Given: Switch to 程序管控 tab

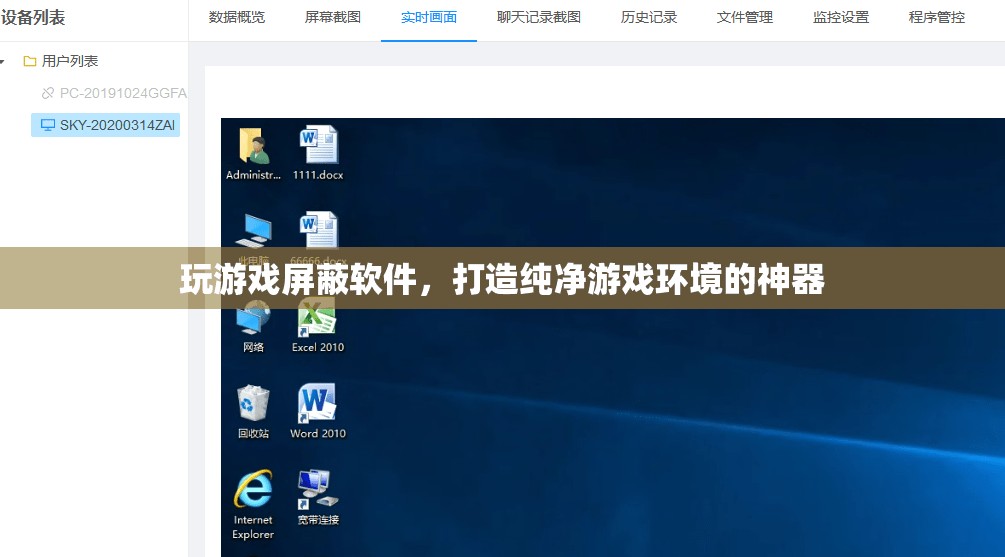Looking at the screenshot, I should (x=936, y=17).
